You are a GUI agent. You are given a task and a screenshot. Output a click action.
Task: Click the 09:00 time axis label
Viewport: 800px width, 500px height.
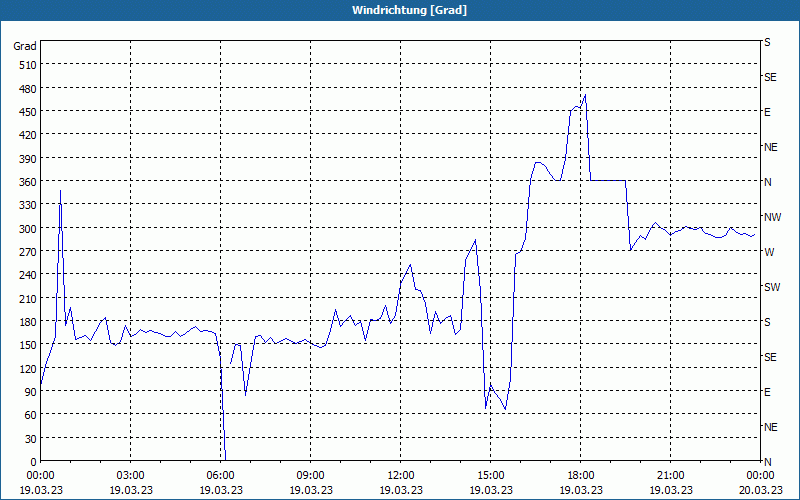tap(310, 476)
